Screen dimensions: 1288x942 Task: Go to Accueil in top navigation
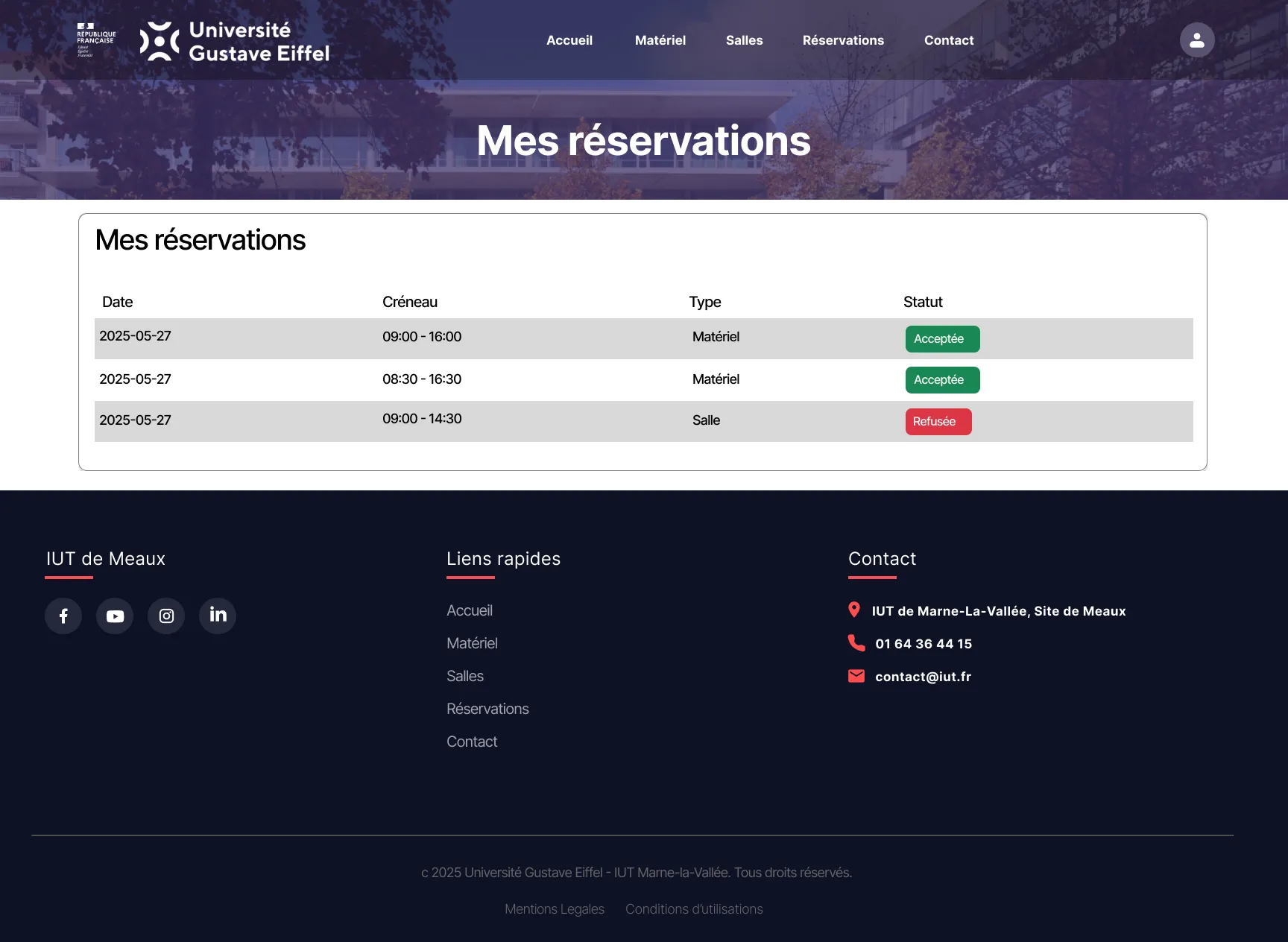(x=569, y=40)
